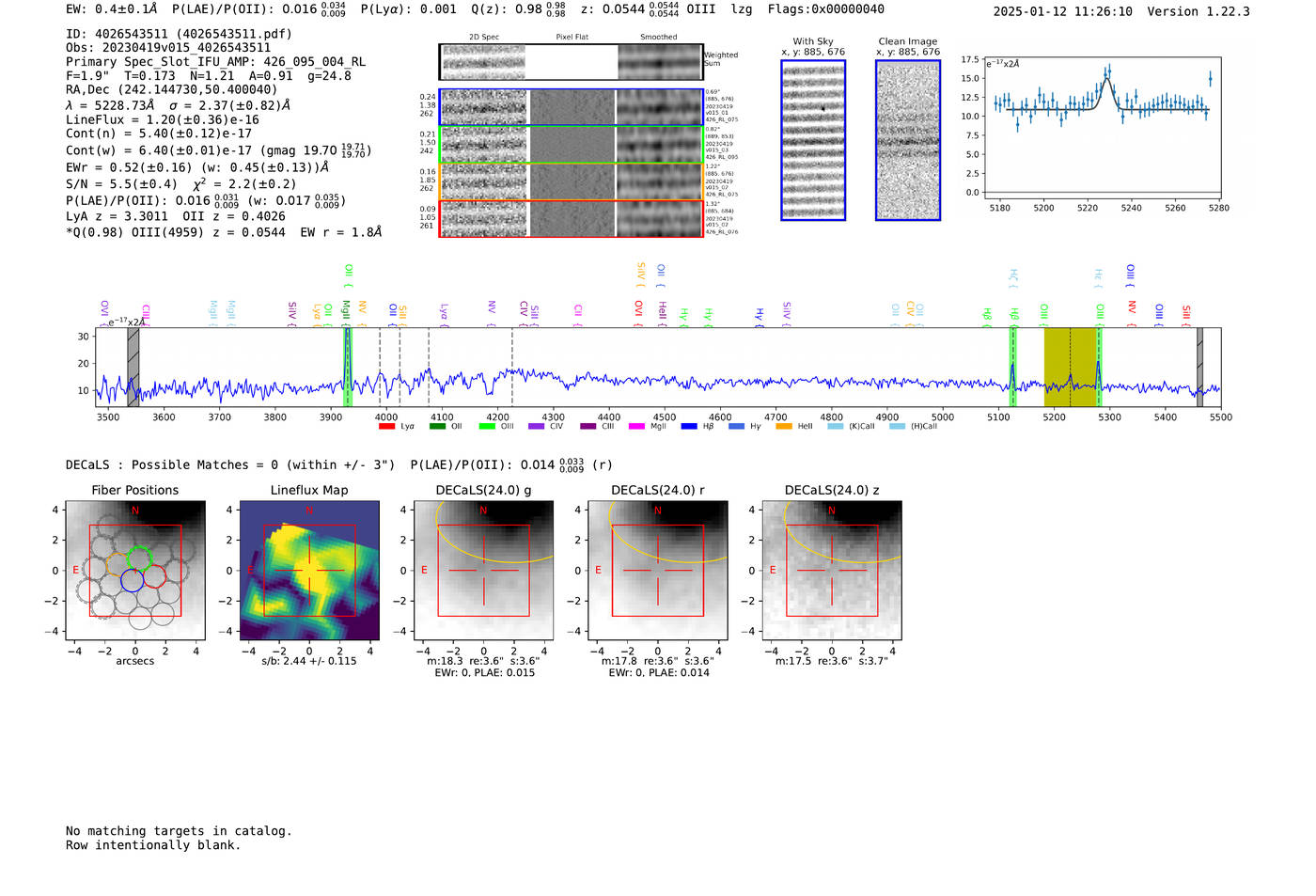Click the Lyα red legend swatch

tap(386, 427)
